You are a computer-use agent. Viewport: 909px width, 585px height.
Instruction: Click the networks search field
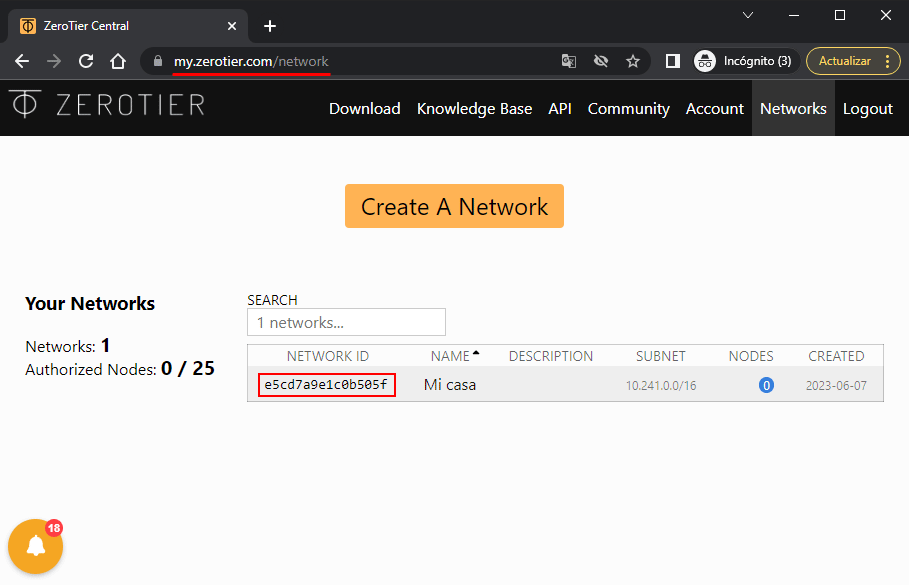(346, 322)
